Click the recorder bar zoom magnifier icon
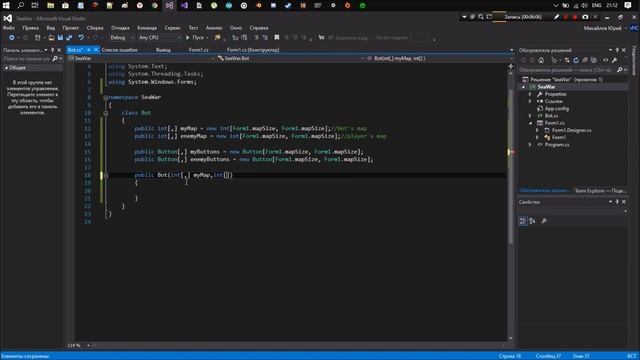Viewport: 640px width, 360px height. tap(481, 17)
